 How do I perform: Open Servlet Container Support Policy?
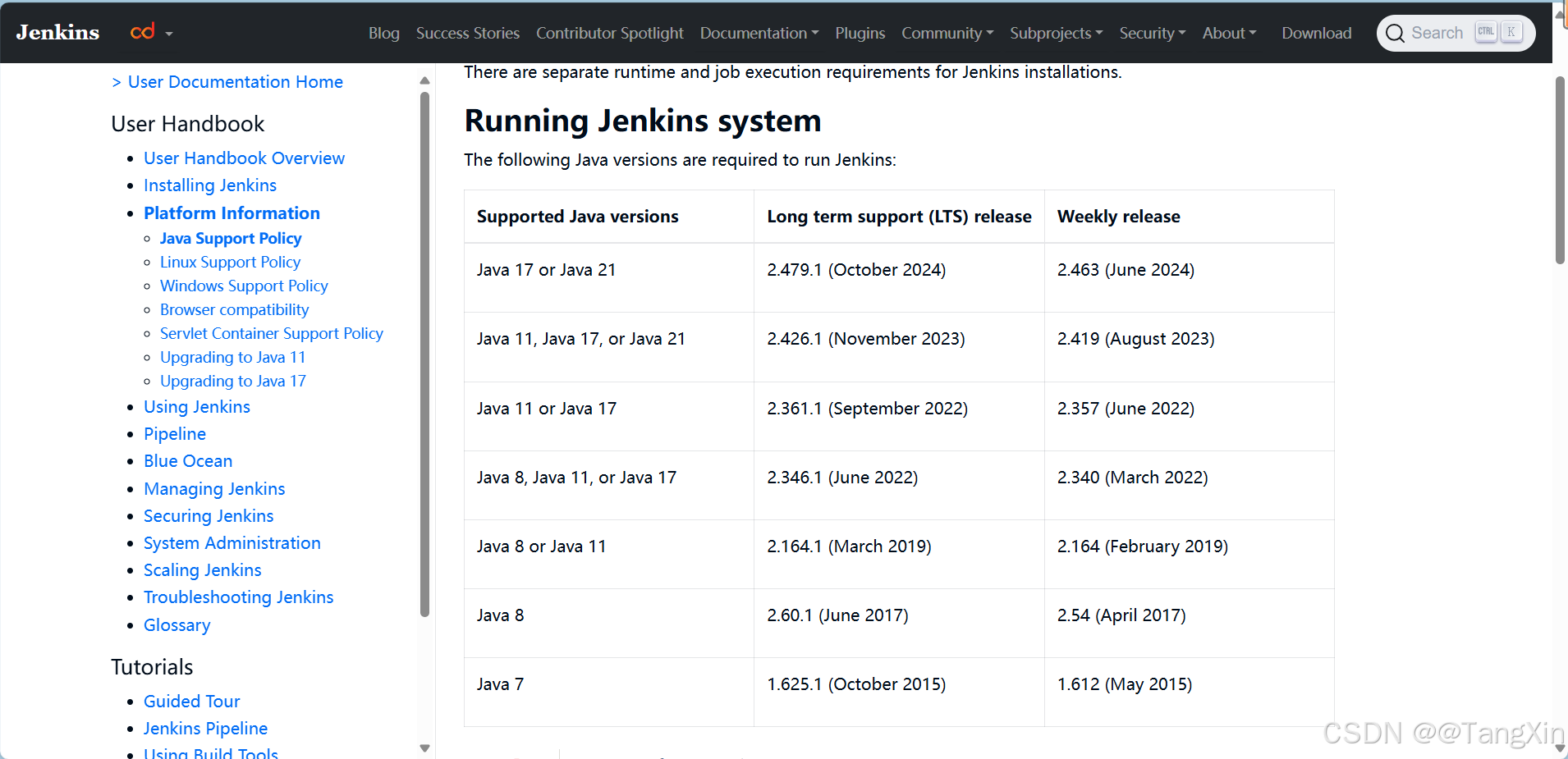coord(272,333)
